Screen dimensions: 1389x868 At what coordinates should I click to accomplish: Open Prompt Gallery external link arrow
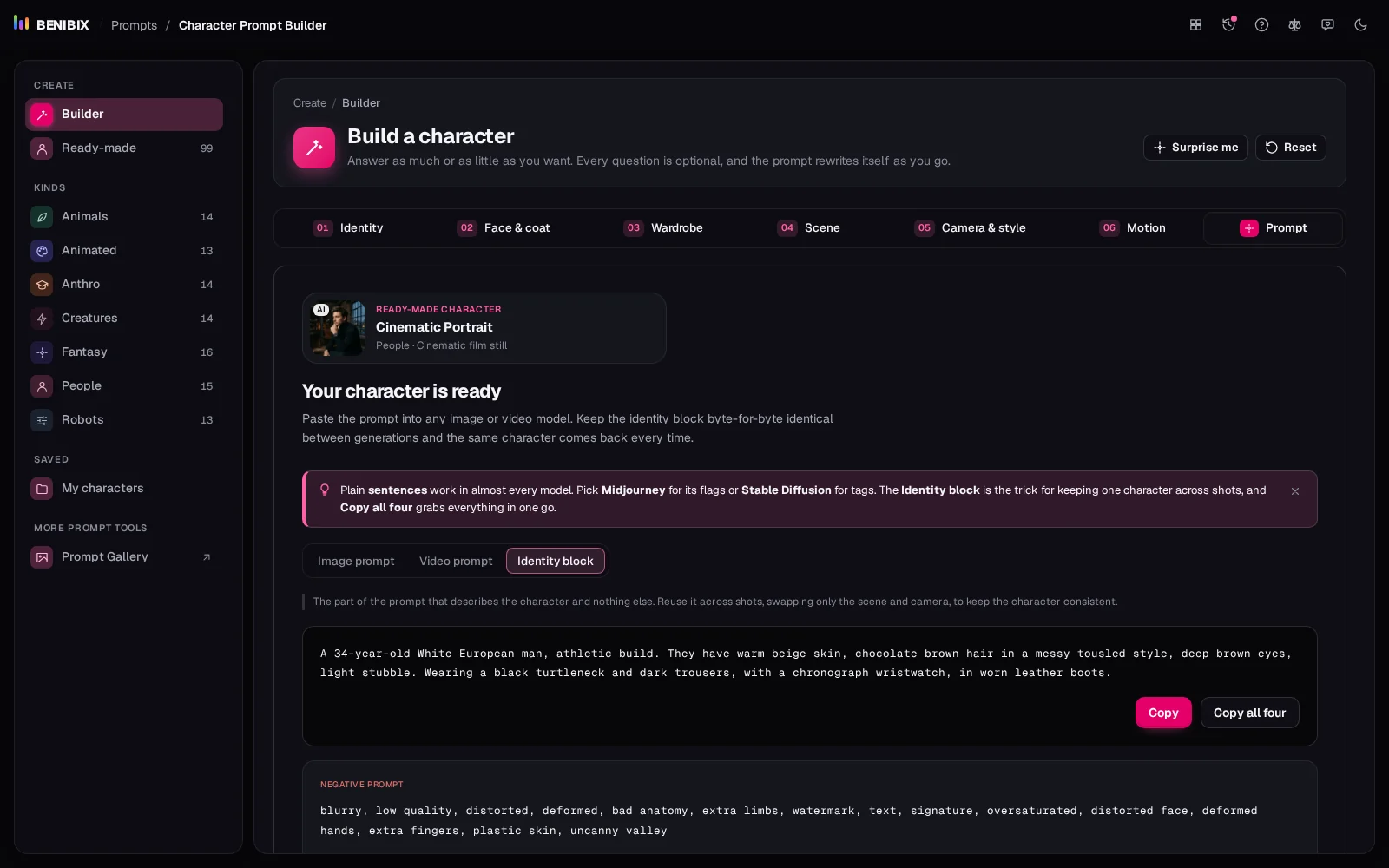click(207, 557)
